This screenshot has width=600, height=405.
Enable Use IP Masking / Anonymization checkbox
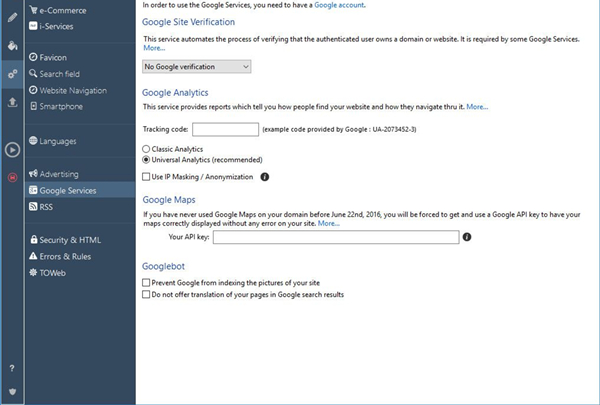[147, 177]
